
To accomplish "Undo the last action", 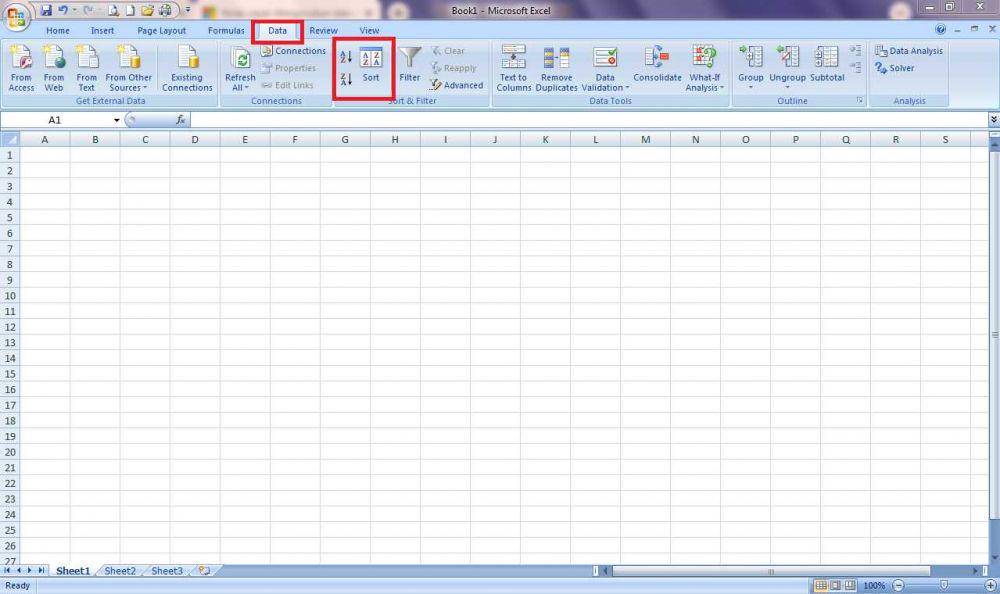I will pyautogui.click(x=62, y=10).
